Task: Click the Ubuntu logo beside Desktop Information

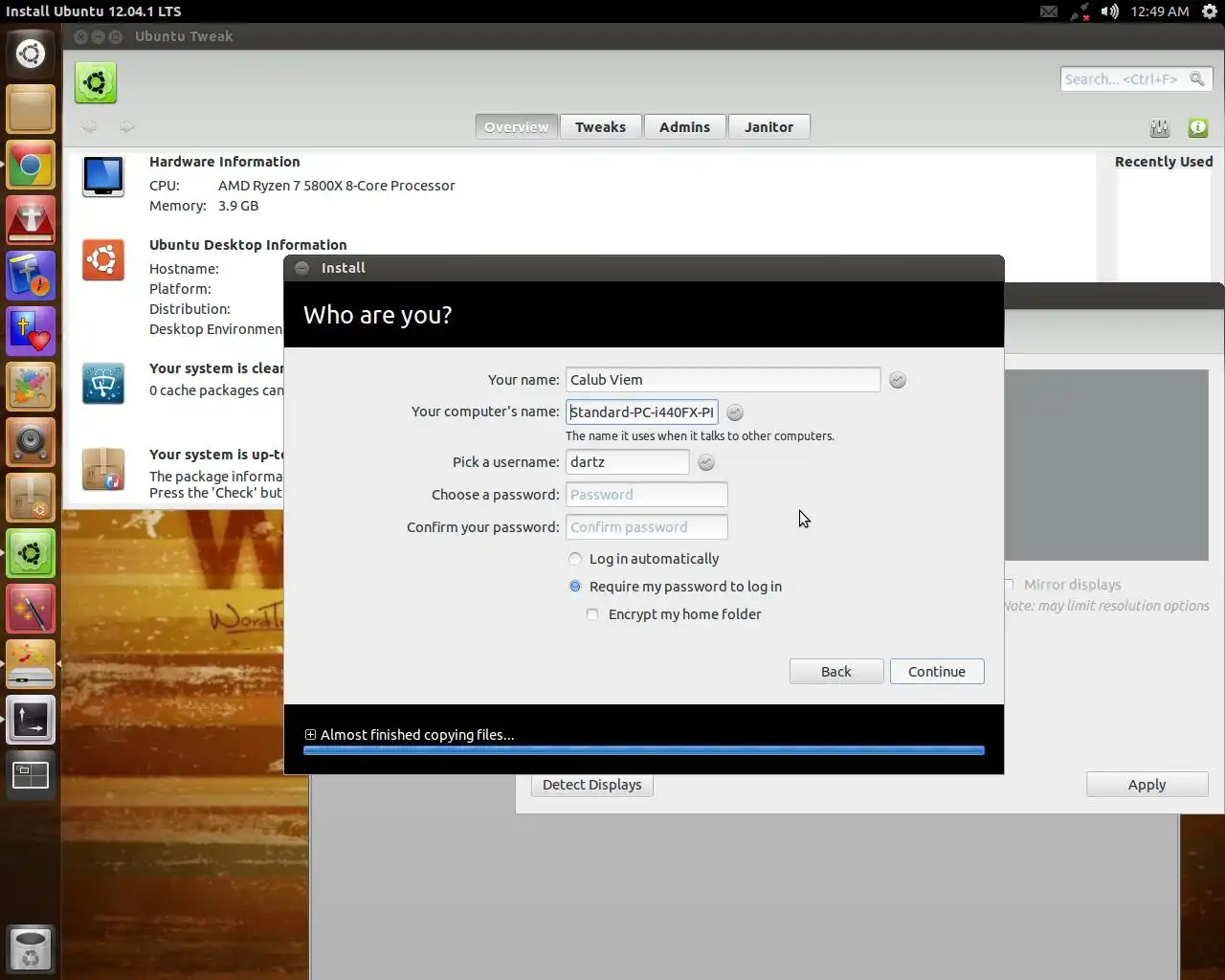Action: pyautogui.click(x=103, y=260)
